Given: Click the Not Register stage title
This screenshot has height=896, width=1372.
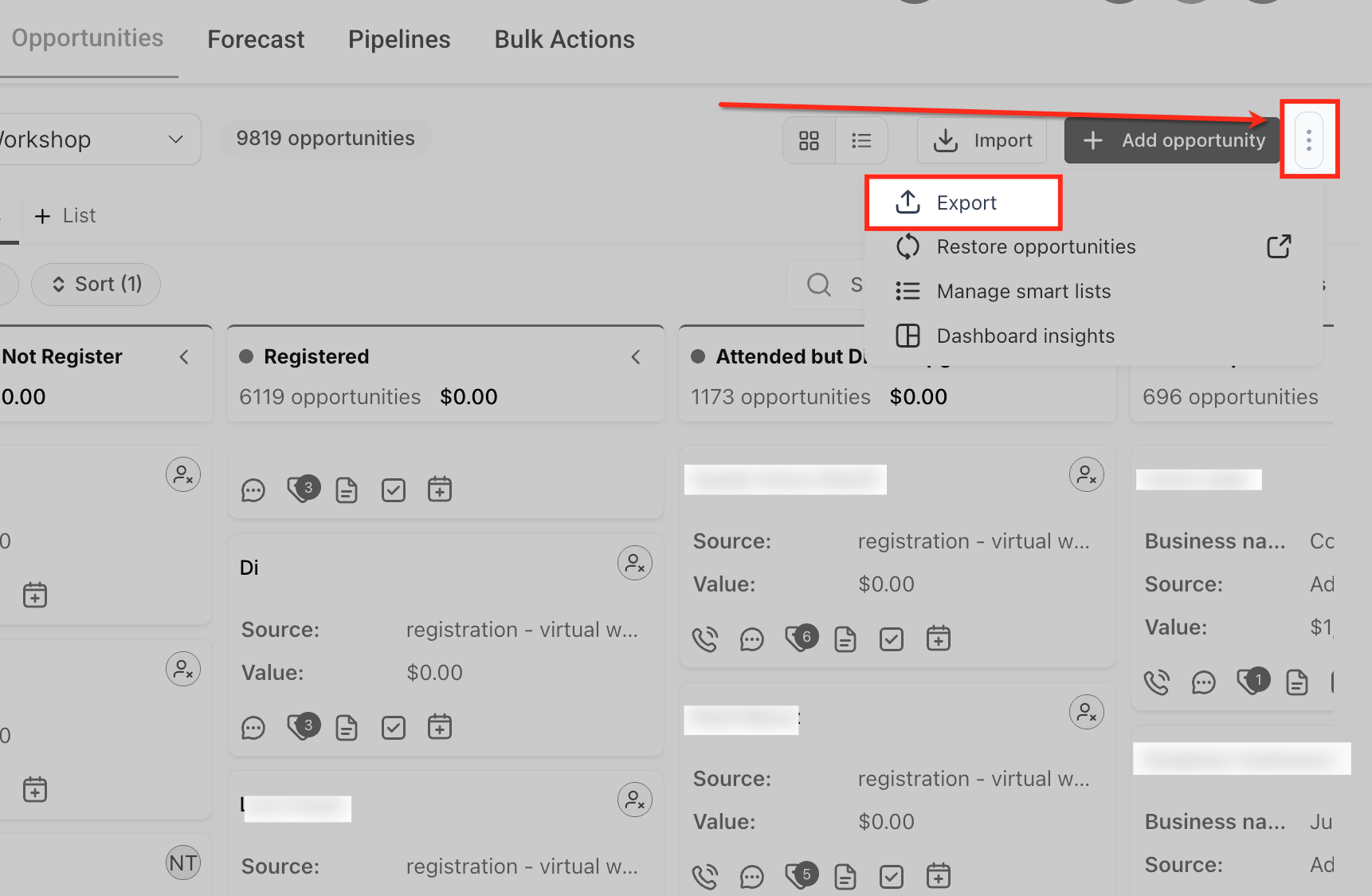Looking at the screenshot, I should (62, 356).
